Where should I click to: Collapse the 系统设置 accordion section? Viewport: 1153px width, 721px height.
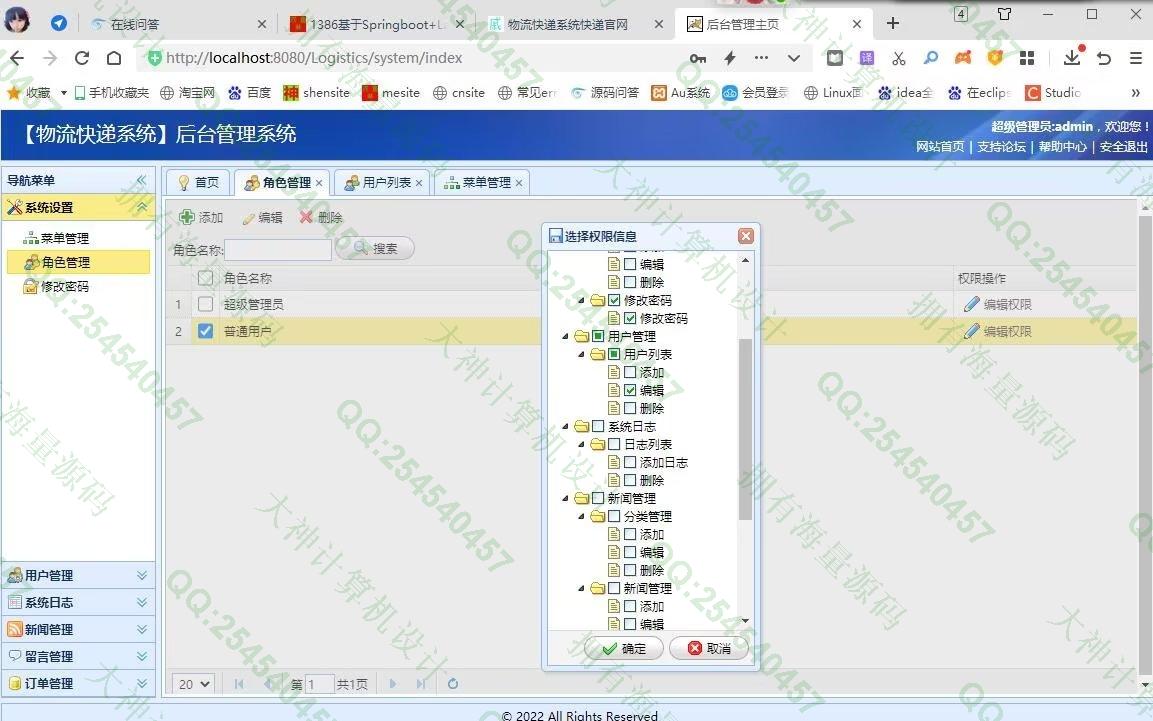click(142, 207)
